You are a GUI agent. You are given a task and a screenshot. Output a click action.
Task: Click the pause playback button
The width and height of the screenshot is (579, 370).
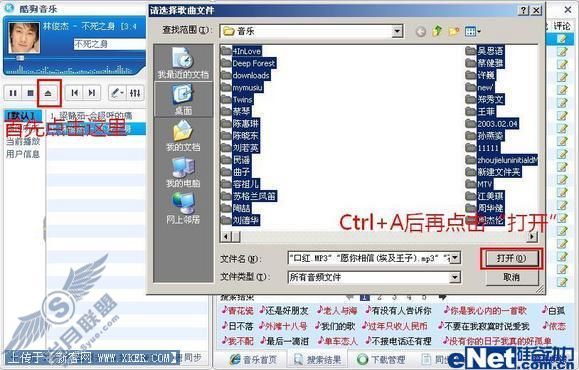[13, 93]
